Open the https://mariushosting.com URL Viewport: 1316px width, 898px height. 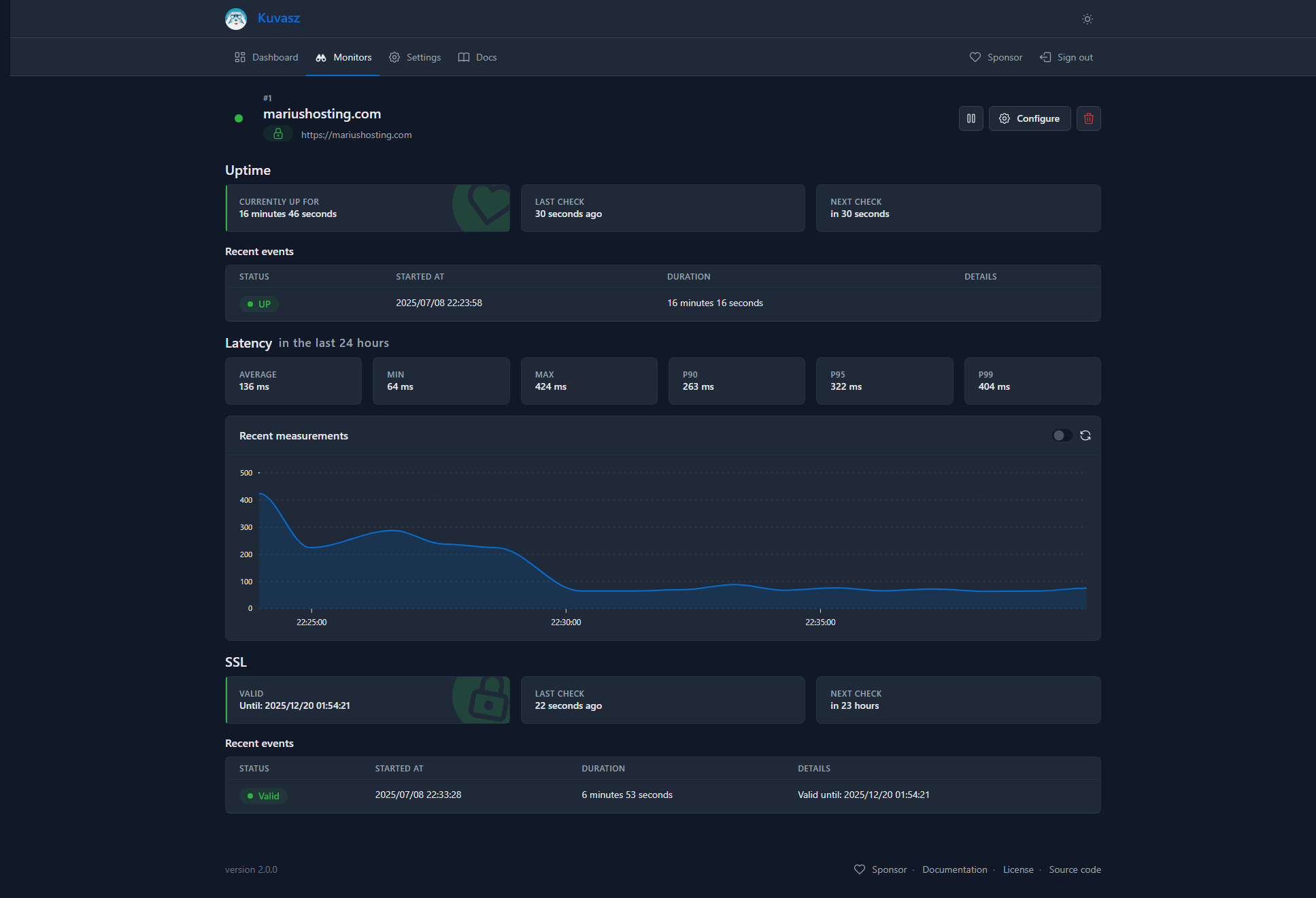tap(356, 135)
